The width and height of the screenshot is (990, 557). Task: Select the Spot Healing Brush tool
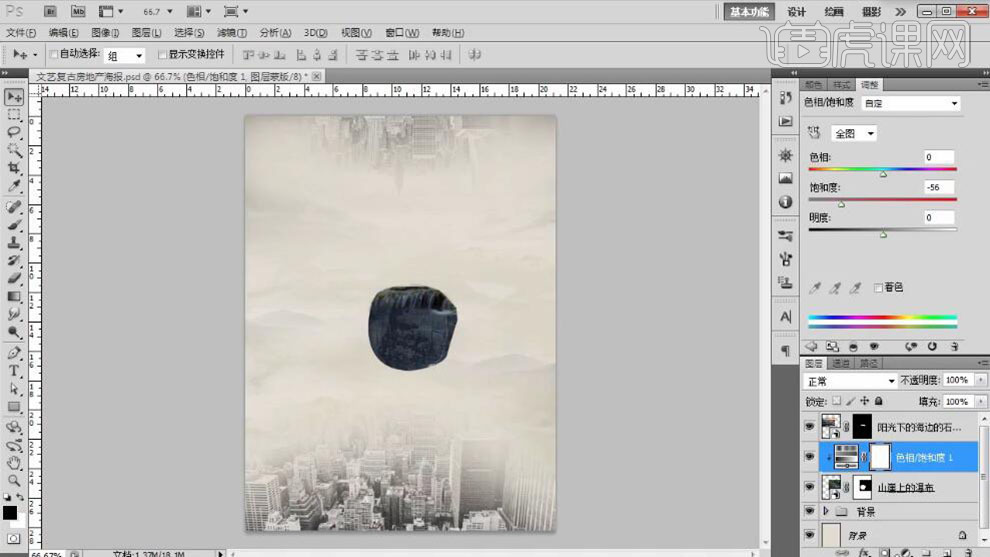click(x=14, y=207)
